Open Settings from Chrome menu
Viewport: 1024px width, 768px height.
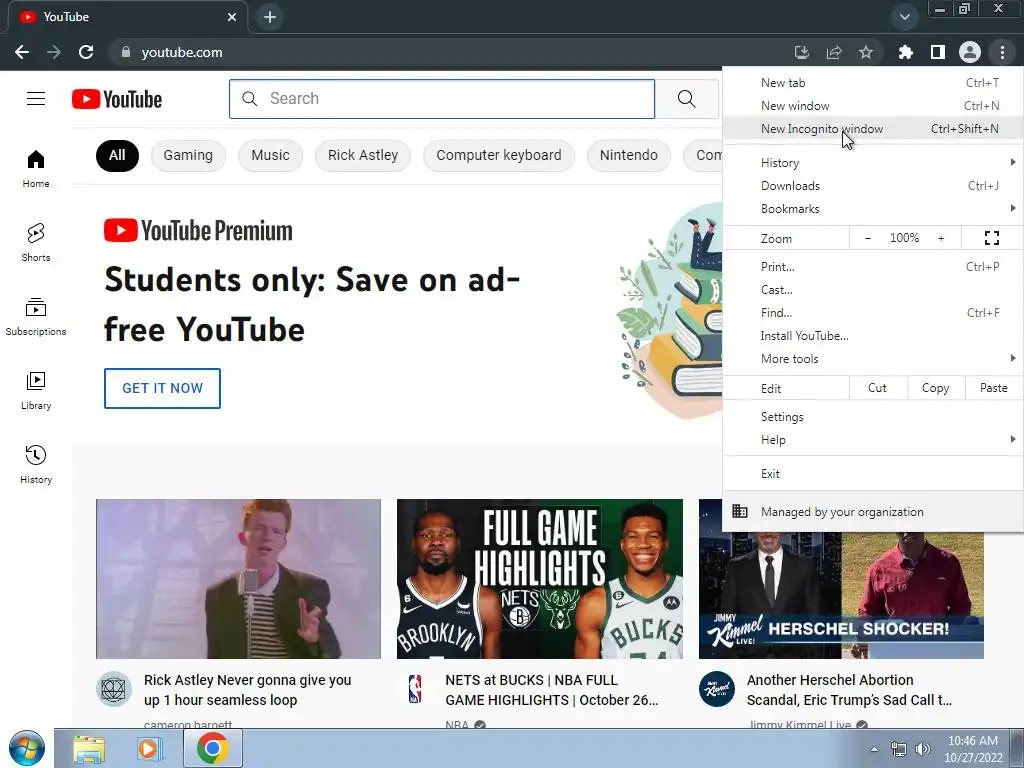872,417
